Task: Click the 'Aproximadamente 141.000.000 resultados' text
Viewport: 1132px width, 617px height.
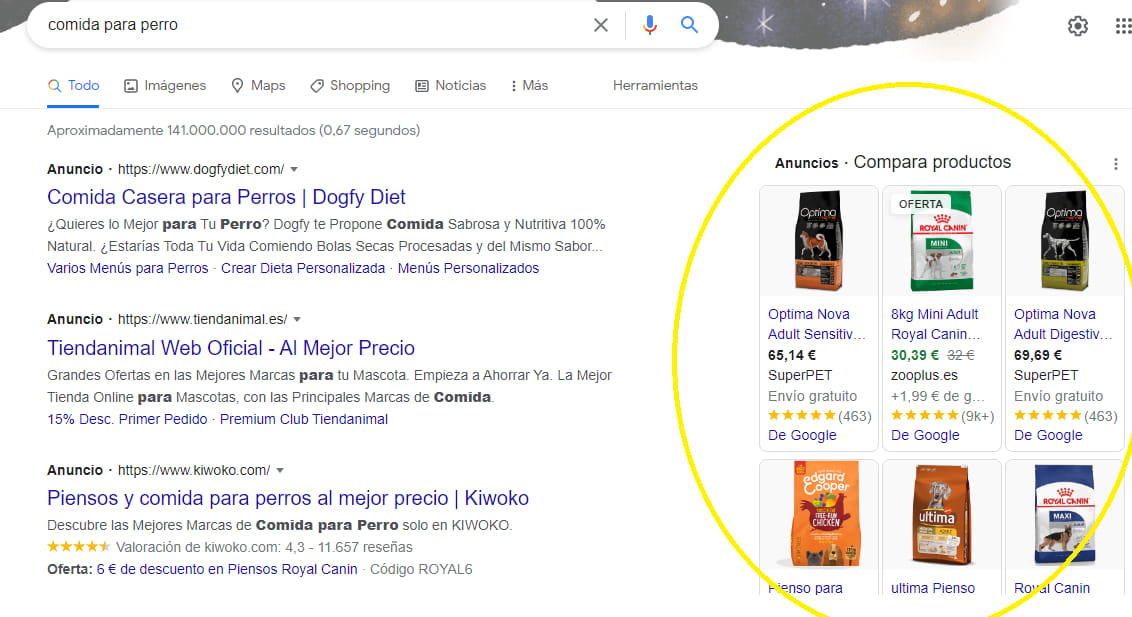Action: click(233, 131)
